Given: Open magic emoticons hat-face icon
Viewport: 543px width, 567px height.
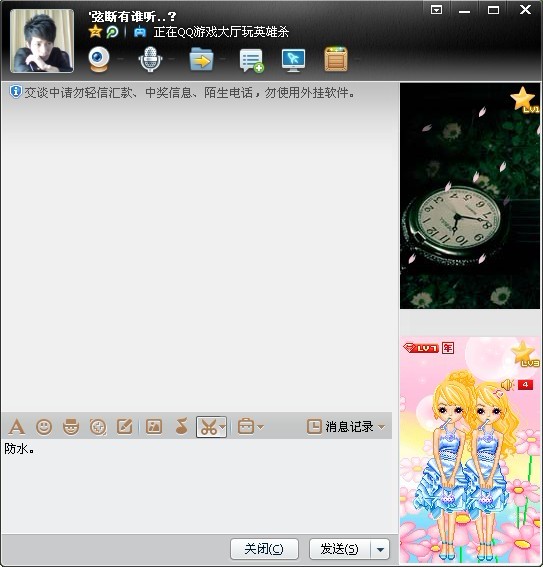Looking at the screenshot, I should pyautogui.click(x=71, y=427).
